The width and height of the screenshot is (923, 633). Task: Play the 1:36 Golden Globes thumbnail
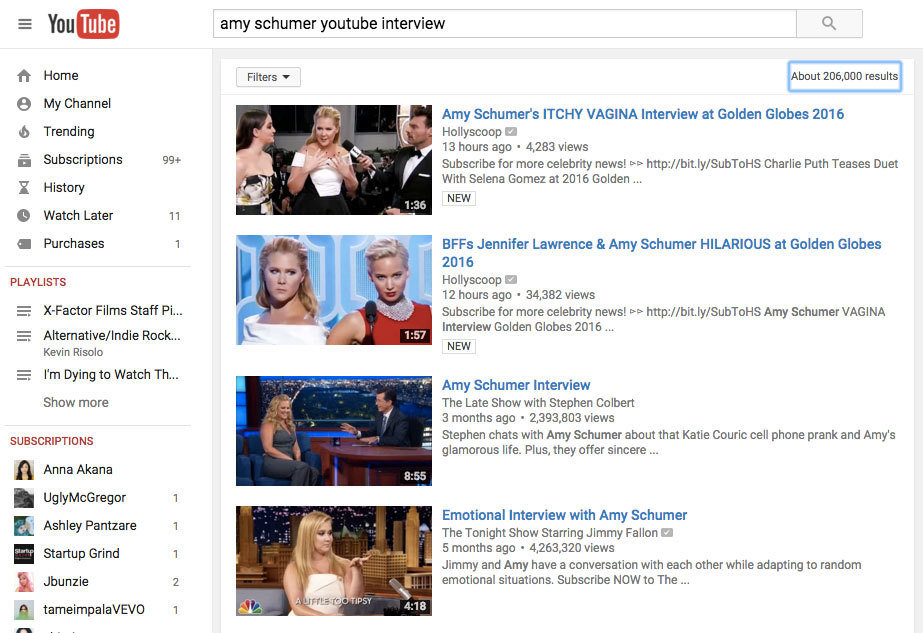click(334, 160)
